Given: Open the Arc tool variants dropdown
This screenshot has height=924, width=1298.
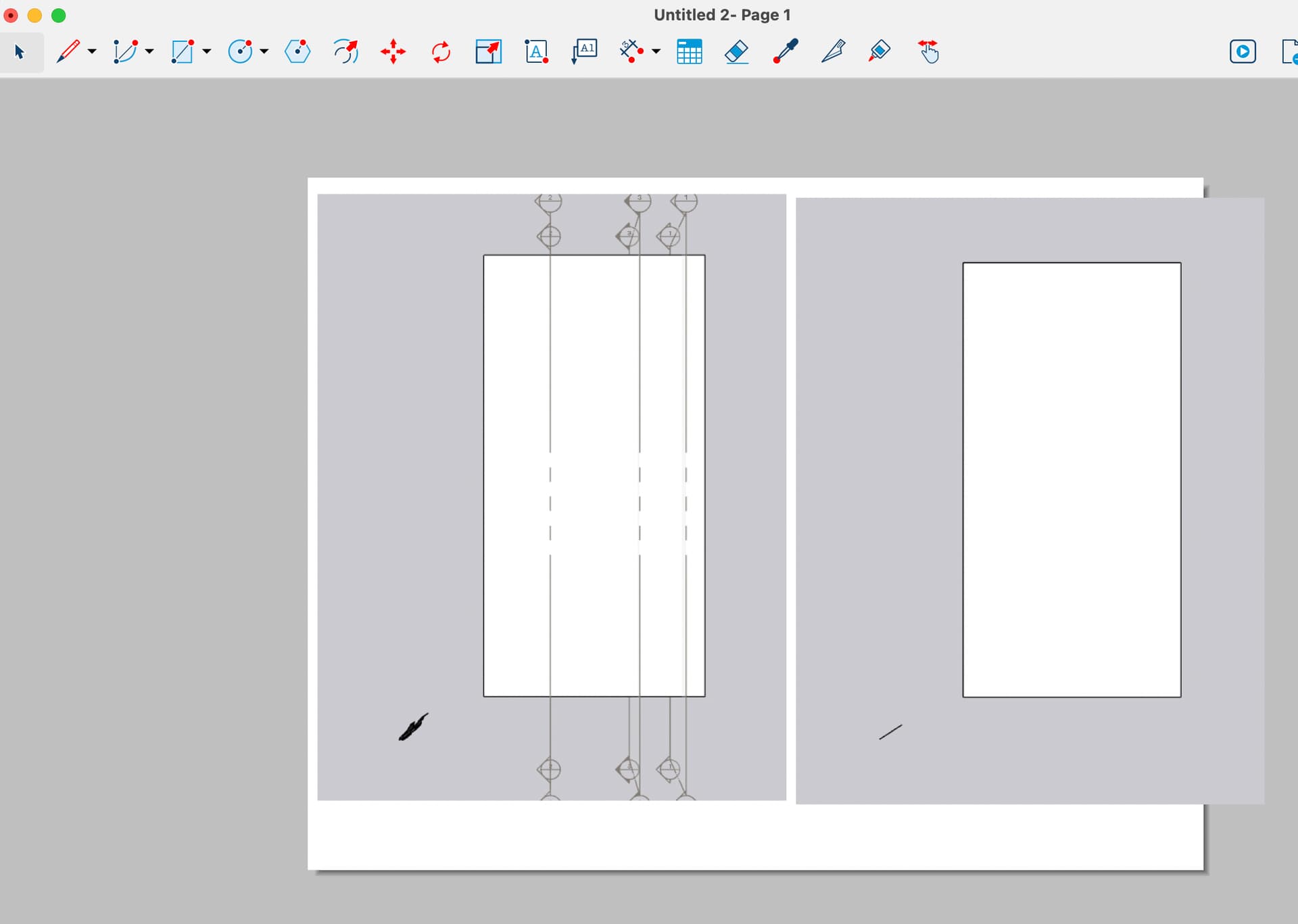Looking at the screenshot, I should (149, 52).
